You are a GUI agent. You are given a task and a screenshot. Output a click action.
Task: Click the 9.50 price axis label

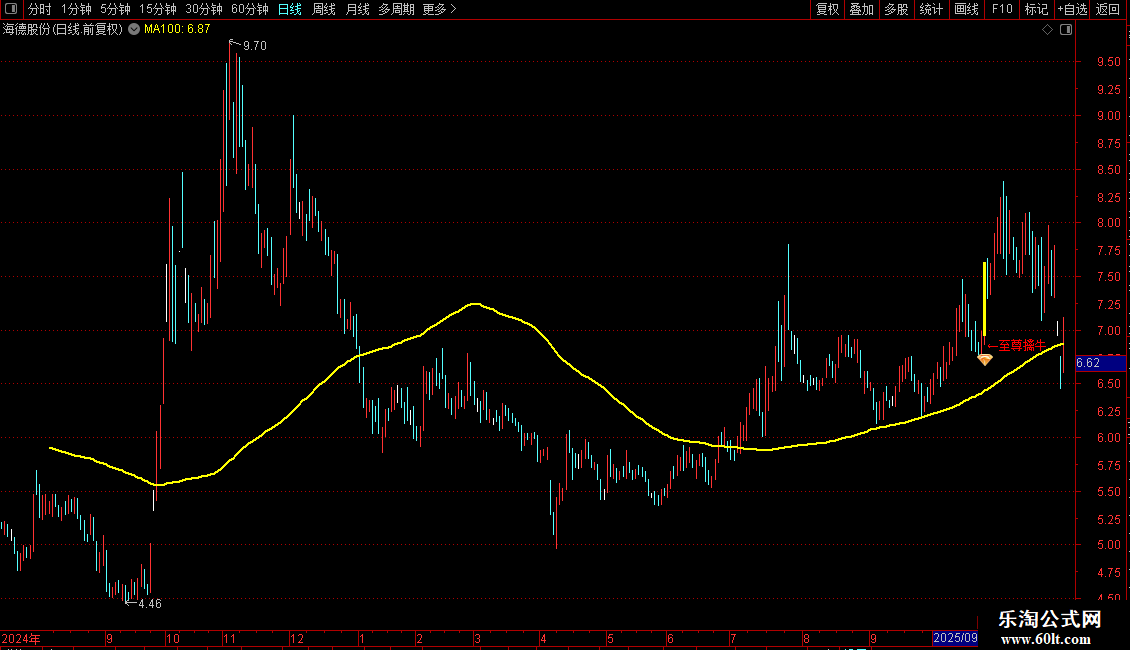click(1108, 62)
